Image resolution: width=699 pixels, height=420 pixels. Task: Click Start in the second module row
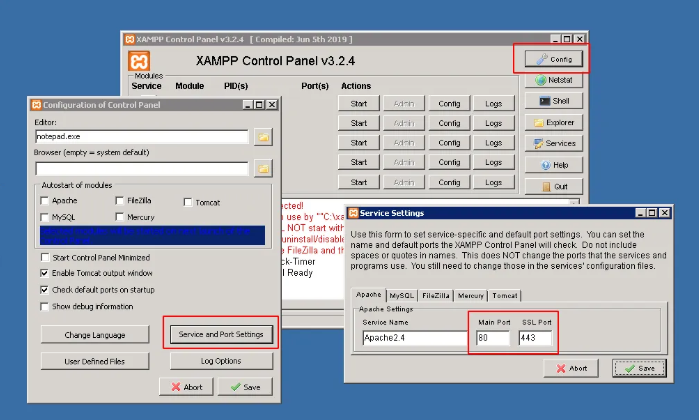click(359, 123)
